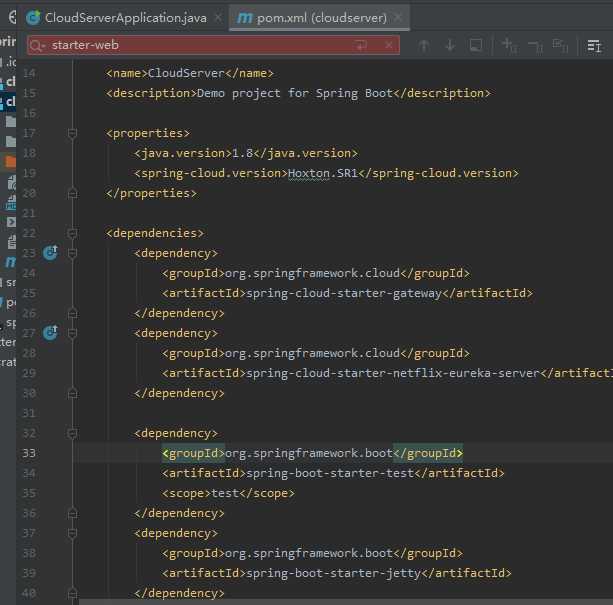Go to next search occurrence arrow
The width and height of the screenshot is (613, 605).
click(450, 45)
